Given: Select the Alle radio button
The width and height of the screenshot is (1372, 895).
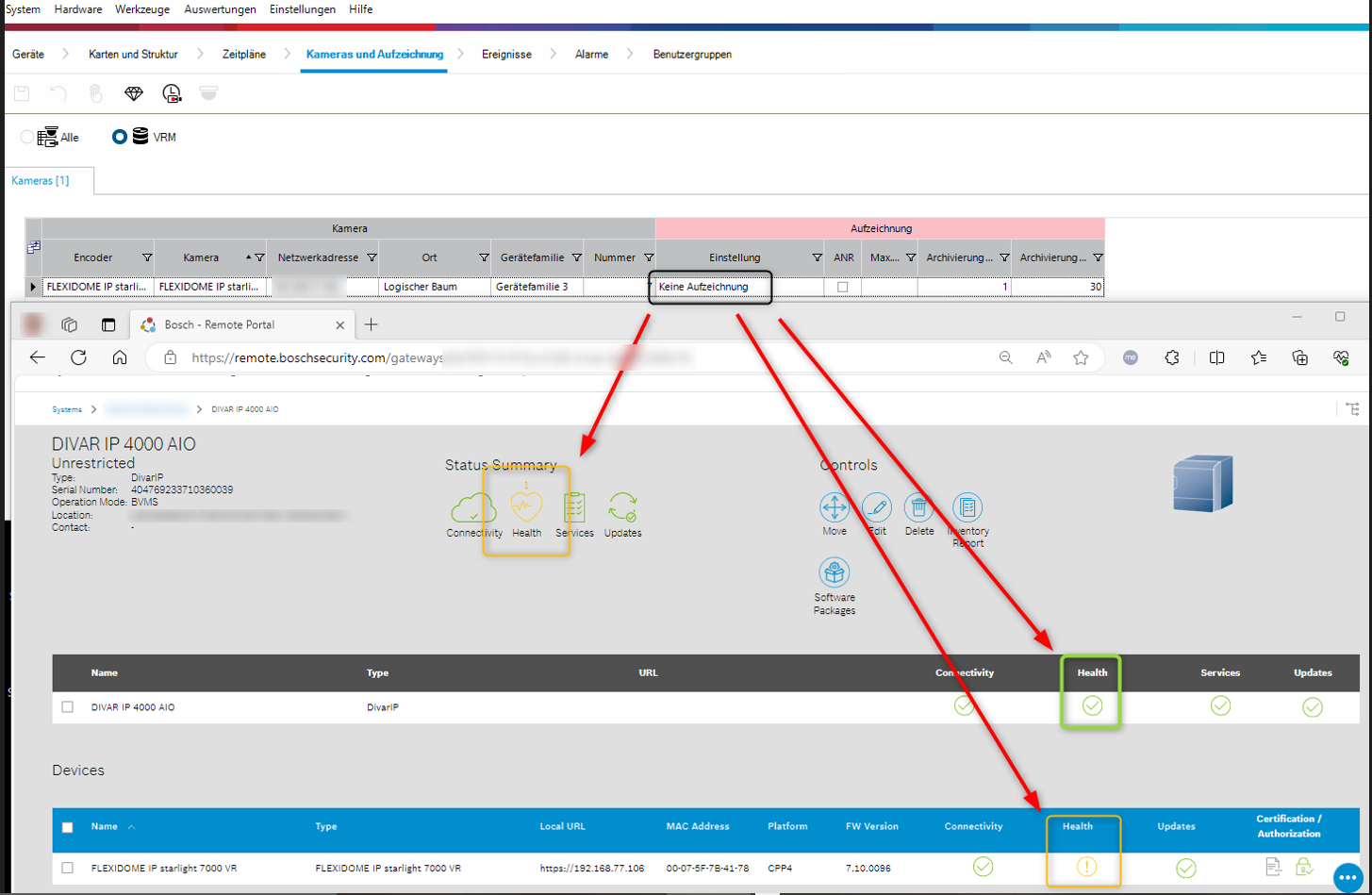Looking at the screenshot, I should [x=27, y=138].
